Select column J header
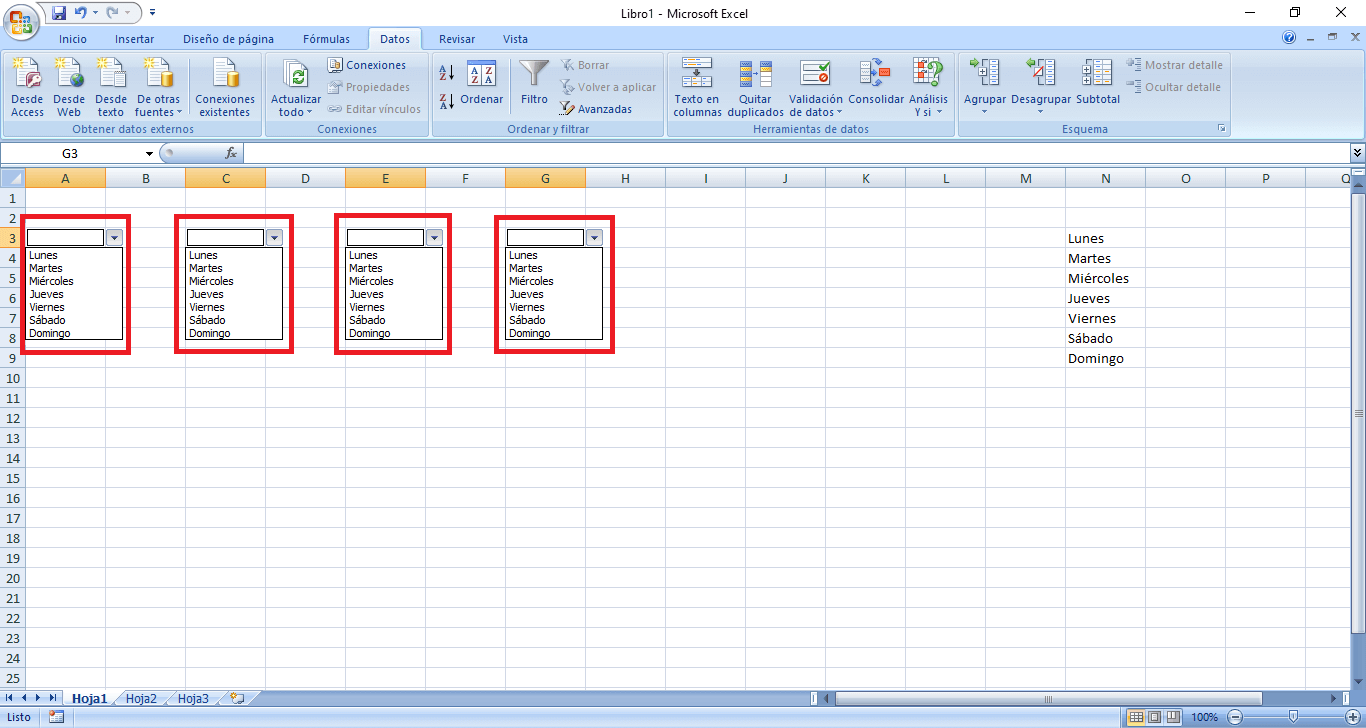The image size is (1366, 728). coord(785,178)
